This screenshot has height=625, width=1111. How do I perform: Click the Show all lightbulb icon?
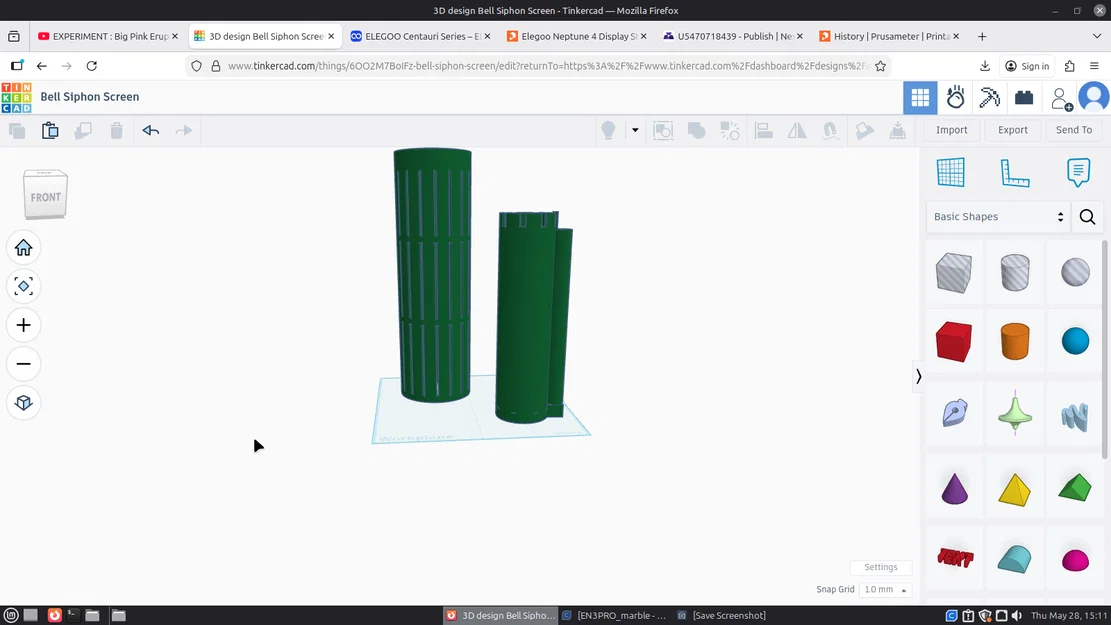[608, 130]
